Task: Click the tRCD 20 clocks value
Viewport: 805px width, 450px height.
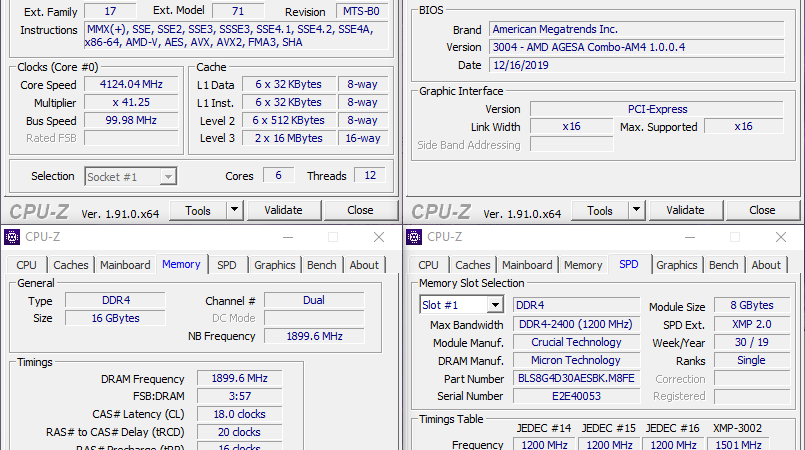Action: [x=240, y=432]
